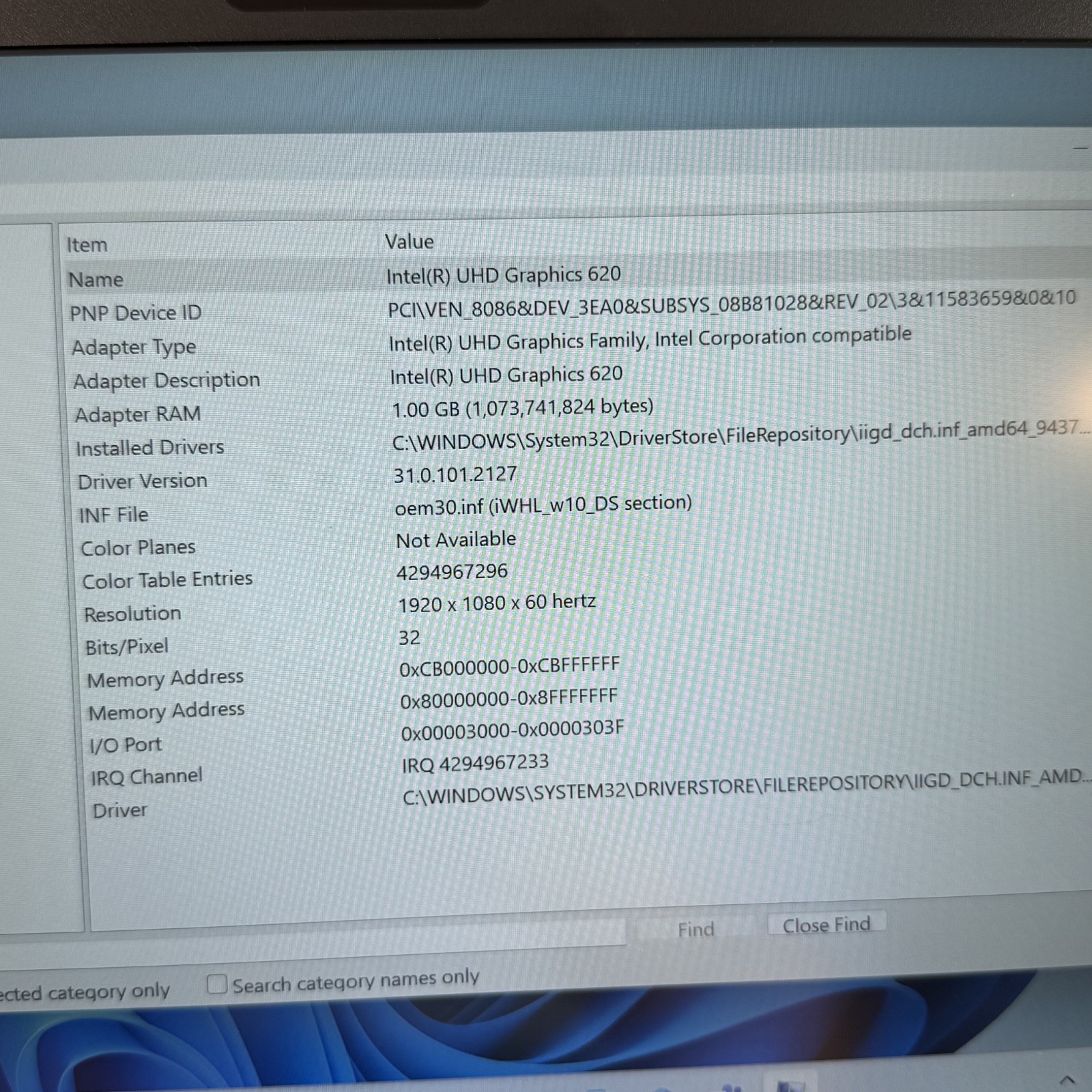Click the oem30.inf value

[543, 506]
